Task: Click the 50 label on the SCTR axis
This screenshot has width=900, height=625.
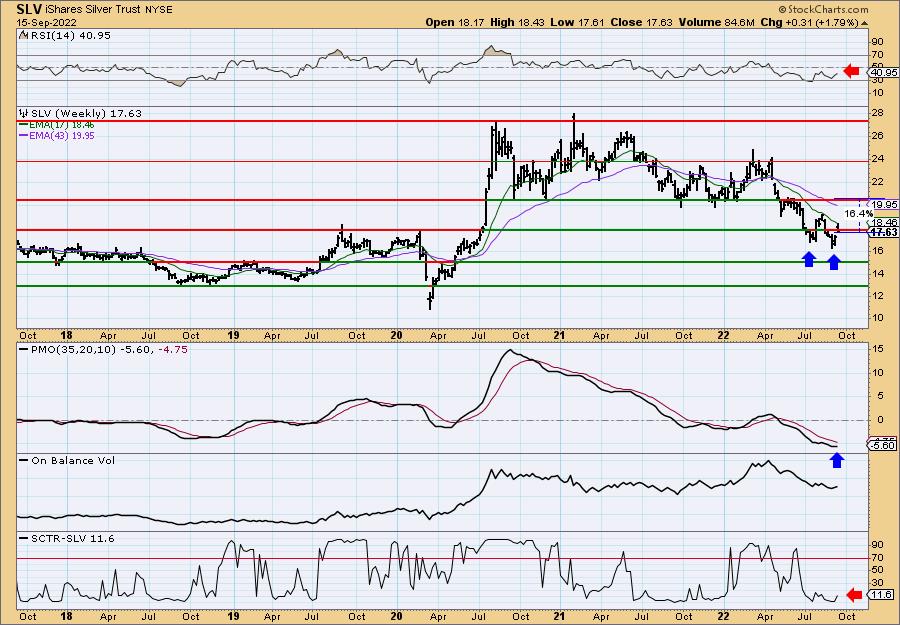Action: coord(876,570)
